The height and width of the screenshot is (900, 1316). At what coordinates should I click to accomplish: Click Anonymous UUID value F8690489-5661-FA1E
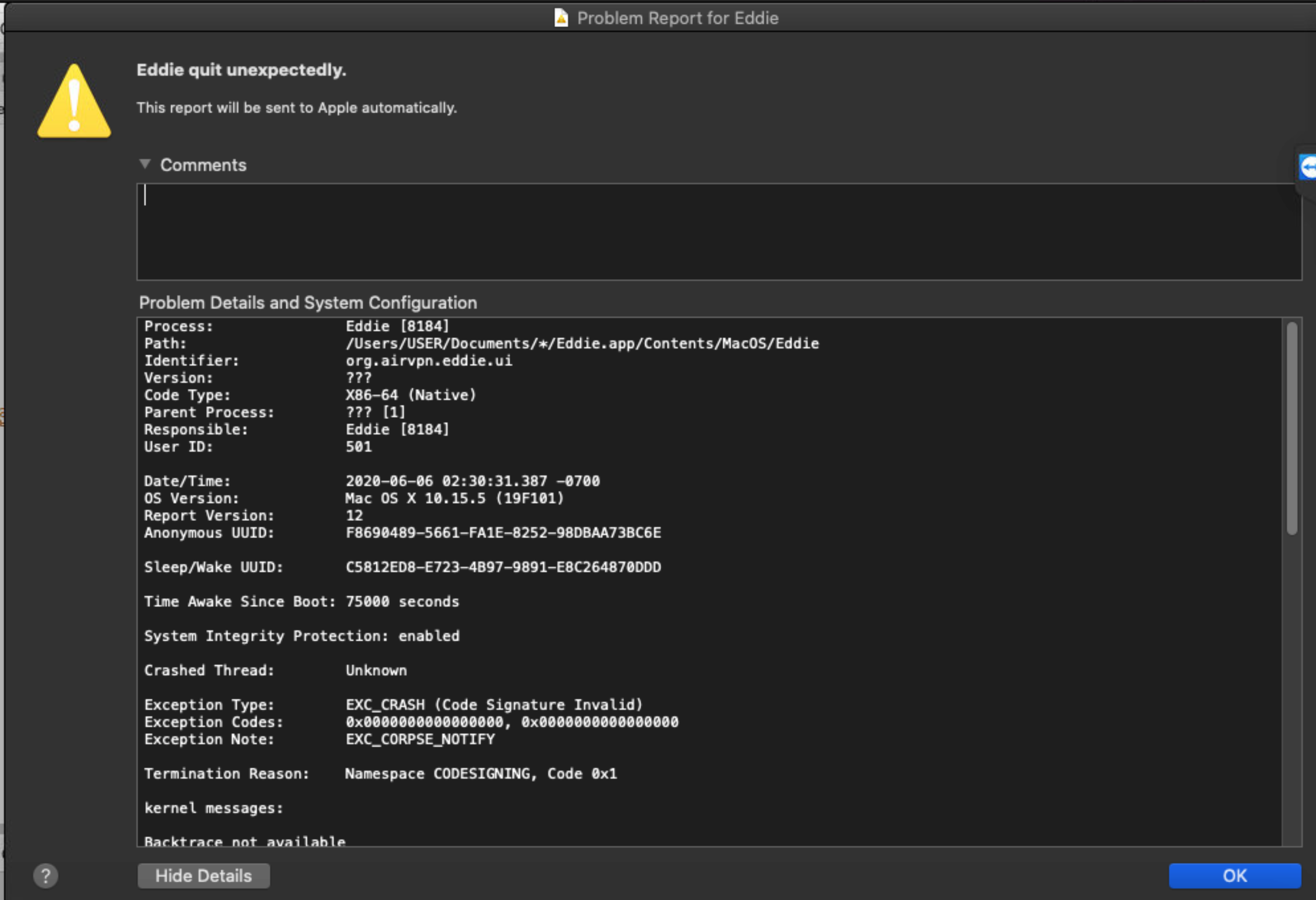click(x=503, y=533)
